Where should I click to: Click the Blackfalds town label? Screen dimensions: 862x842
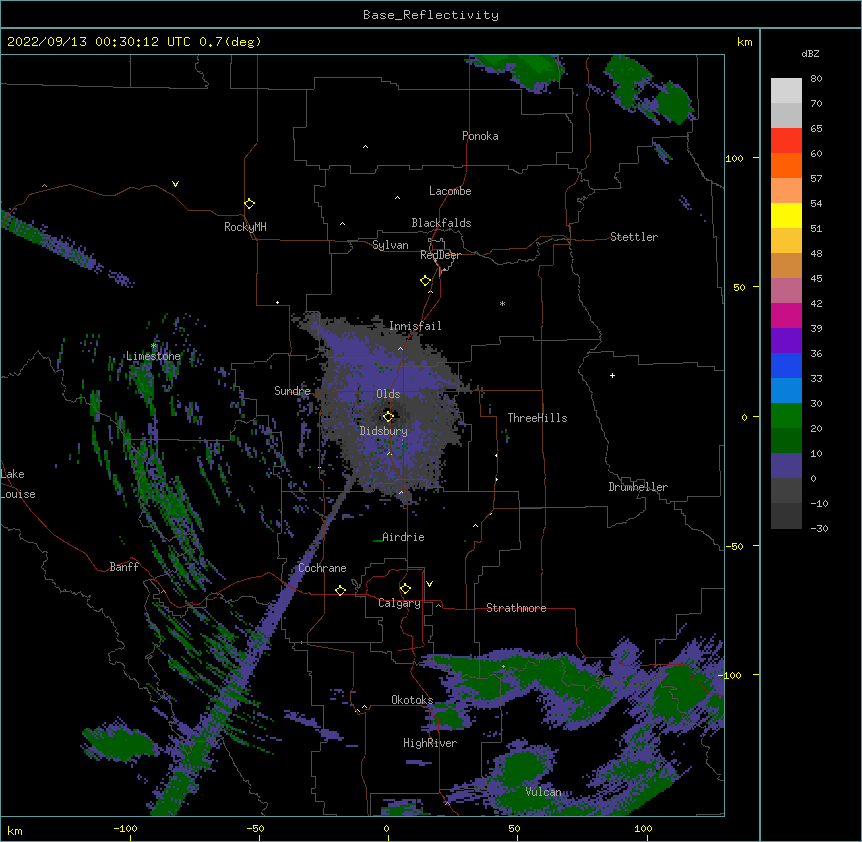coord(441,223)
